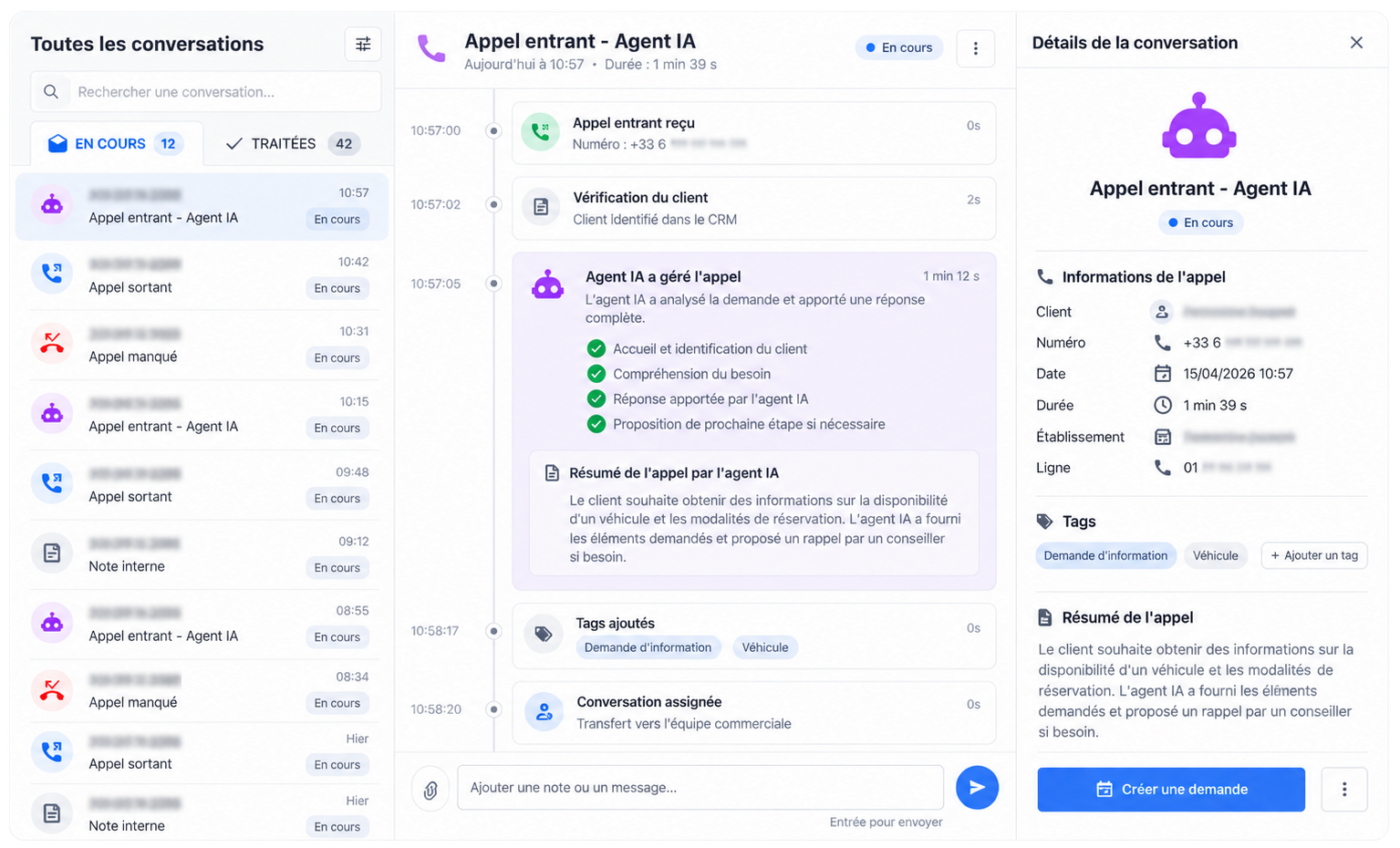Select the 10:15 Agent IA robot icon
This screenshot has height=848, width=1400.
(x=52, y=414)
